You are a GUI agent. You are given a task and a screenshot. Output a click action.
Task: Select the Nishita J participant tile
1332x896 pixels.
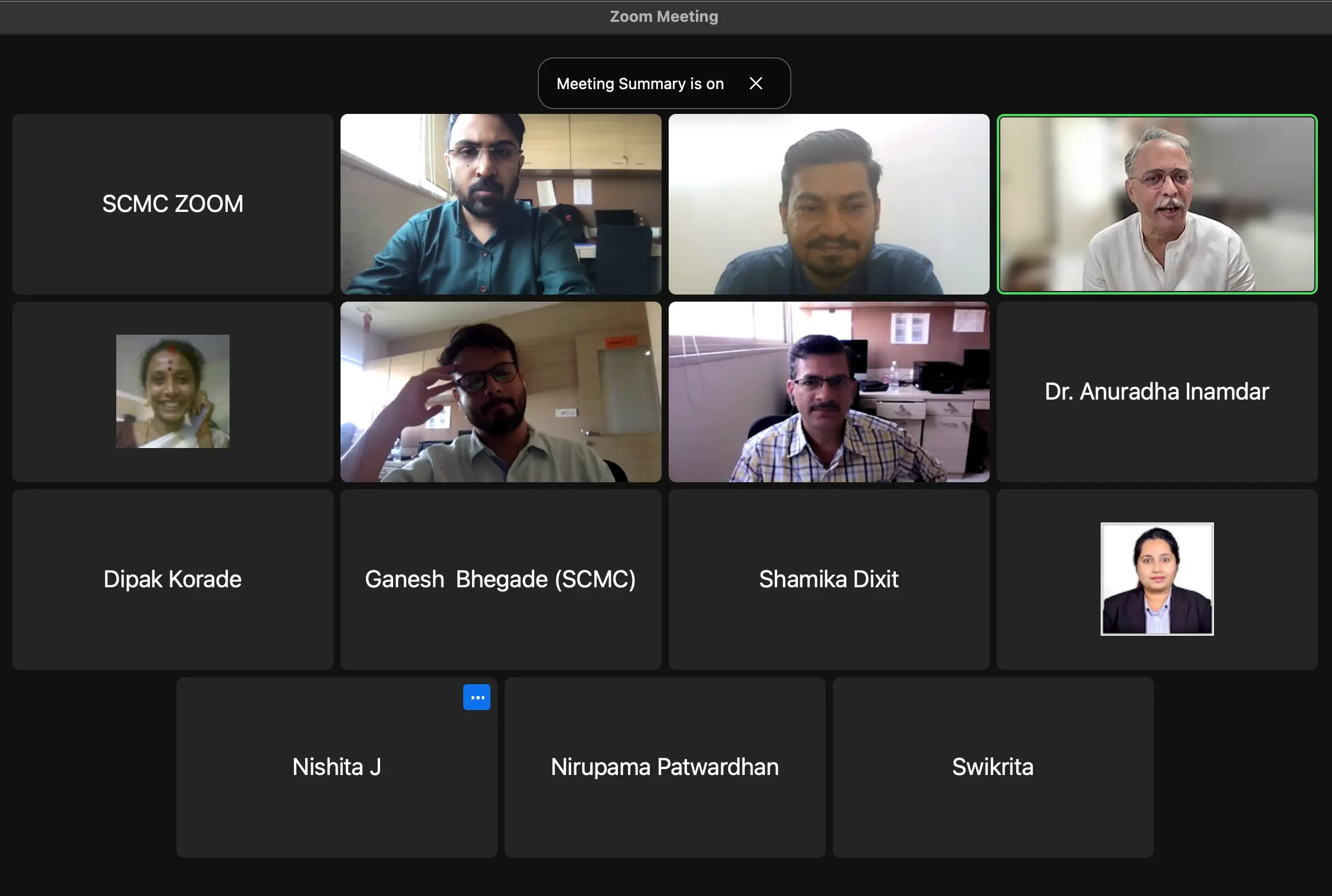point(336,767)
